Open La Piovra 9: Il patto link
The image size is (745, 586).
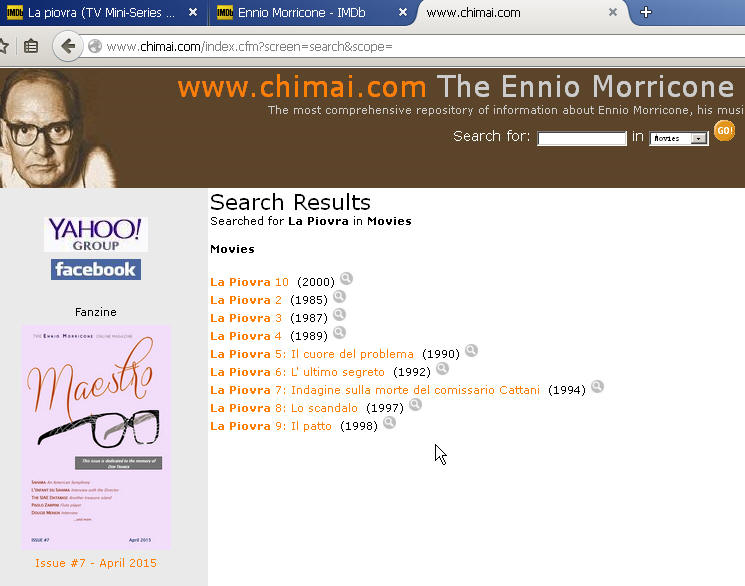pyautogui.click(x=271, y=426)
